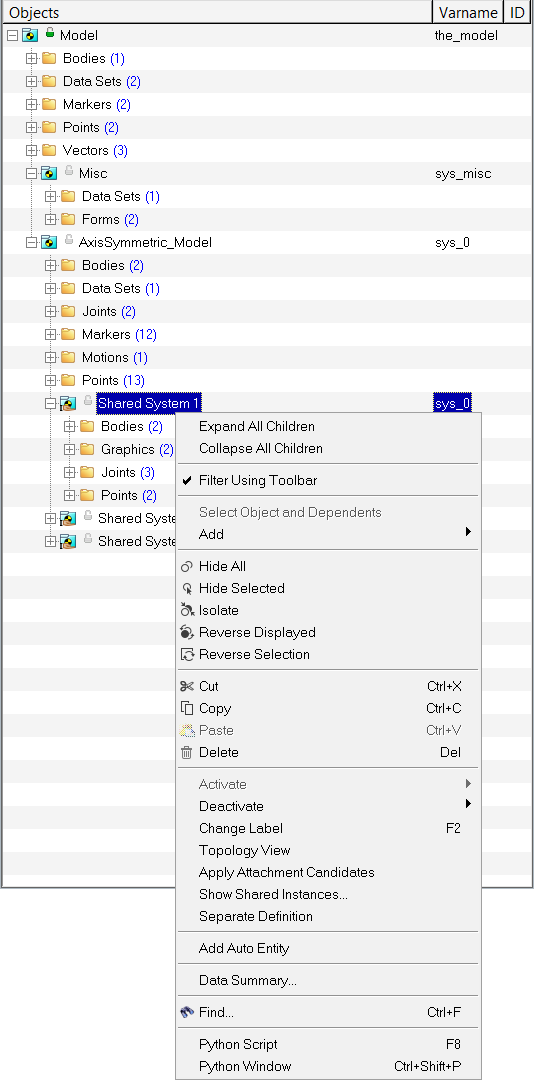Open the Add submenu arrow

click(469, 532)
